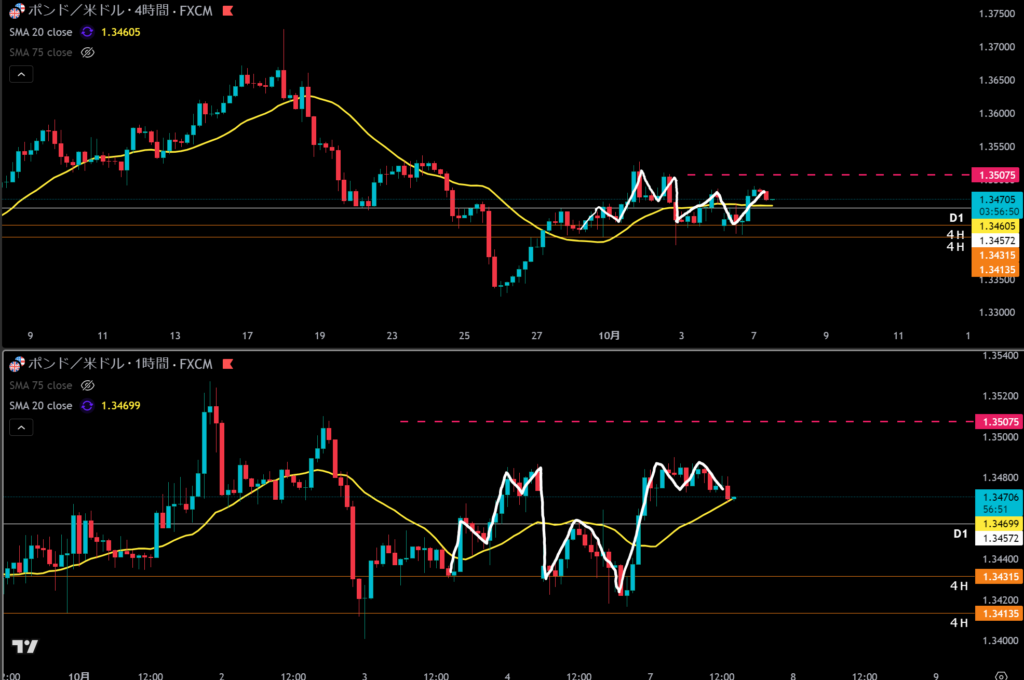Click the purple refresh icon beside SMA 20 in 1-hour chart
This screenshot has width=1024, height=680.
(87, 405)
